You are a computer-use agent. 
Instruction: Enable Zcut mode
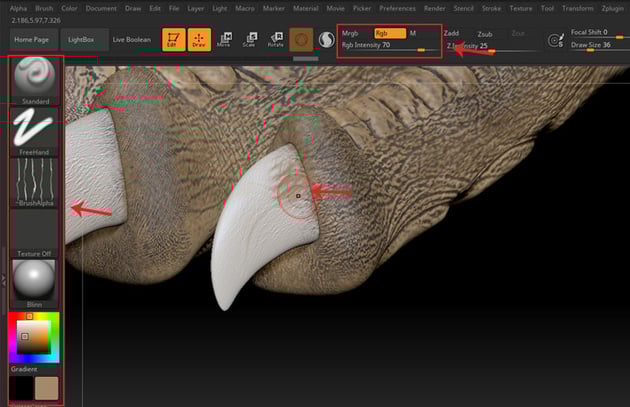tap(518, 33)
